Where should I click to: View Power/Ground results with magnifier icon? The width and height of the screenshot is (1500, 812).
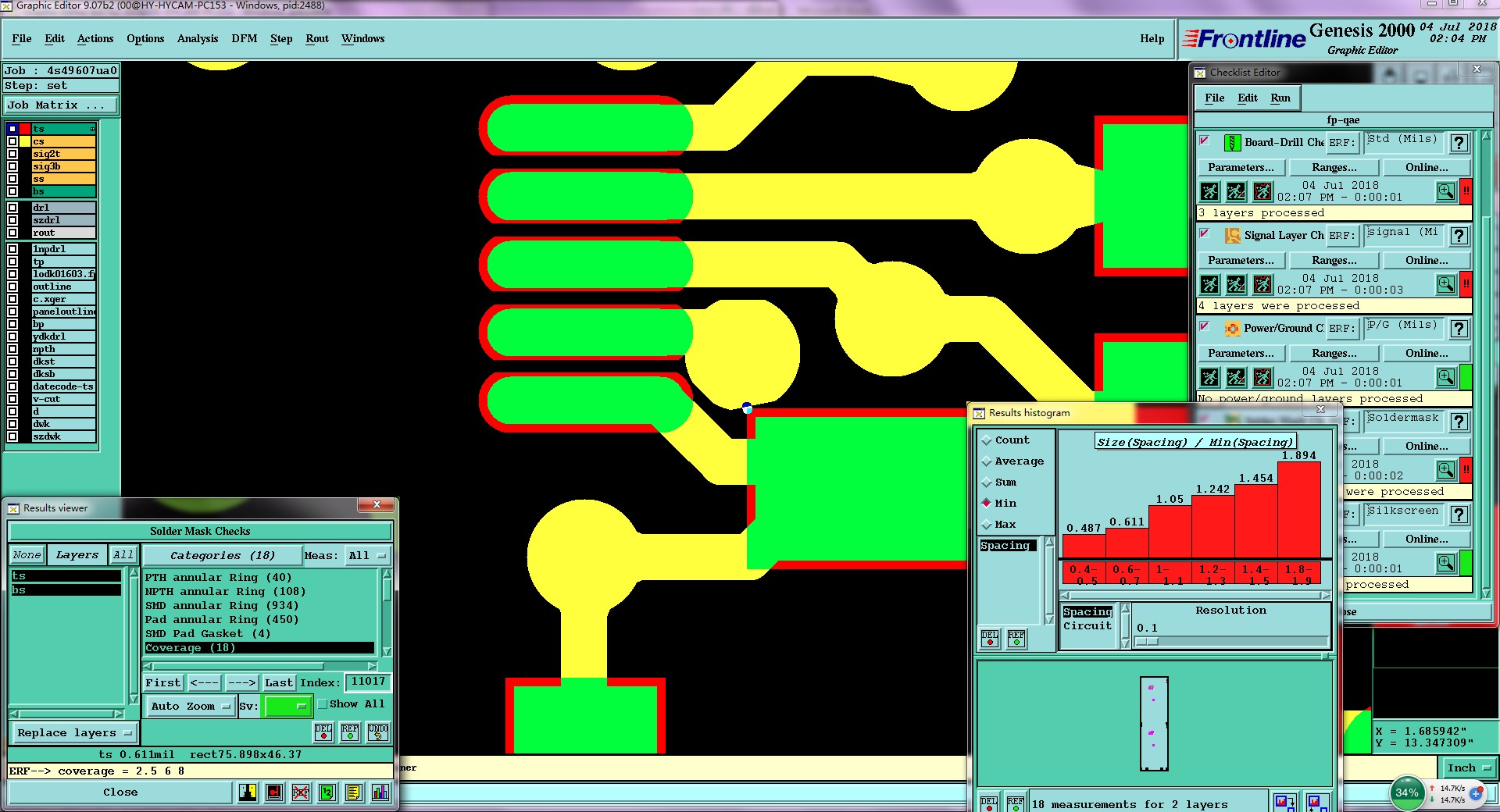[x=1446, y=377]
